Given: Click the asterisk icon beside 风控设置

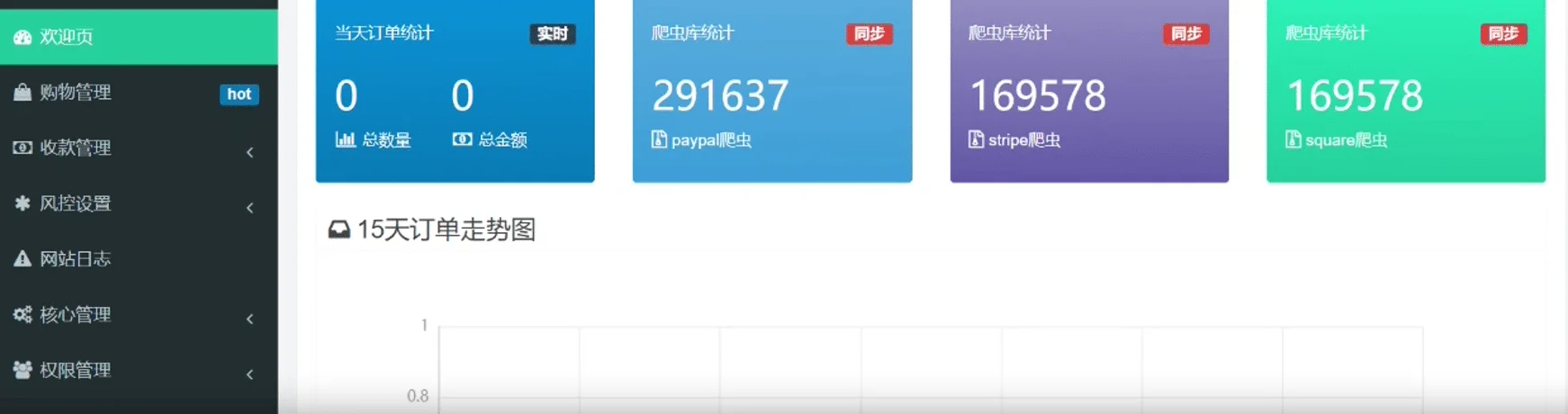Looking at the screenshot, I should coord(23,203).
